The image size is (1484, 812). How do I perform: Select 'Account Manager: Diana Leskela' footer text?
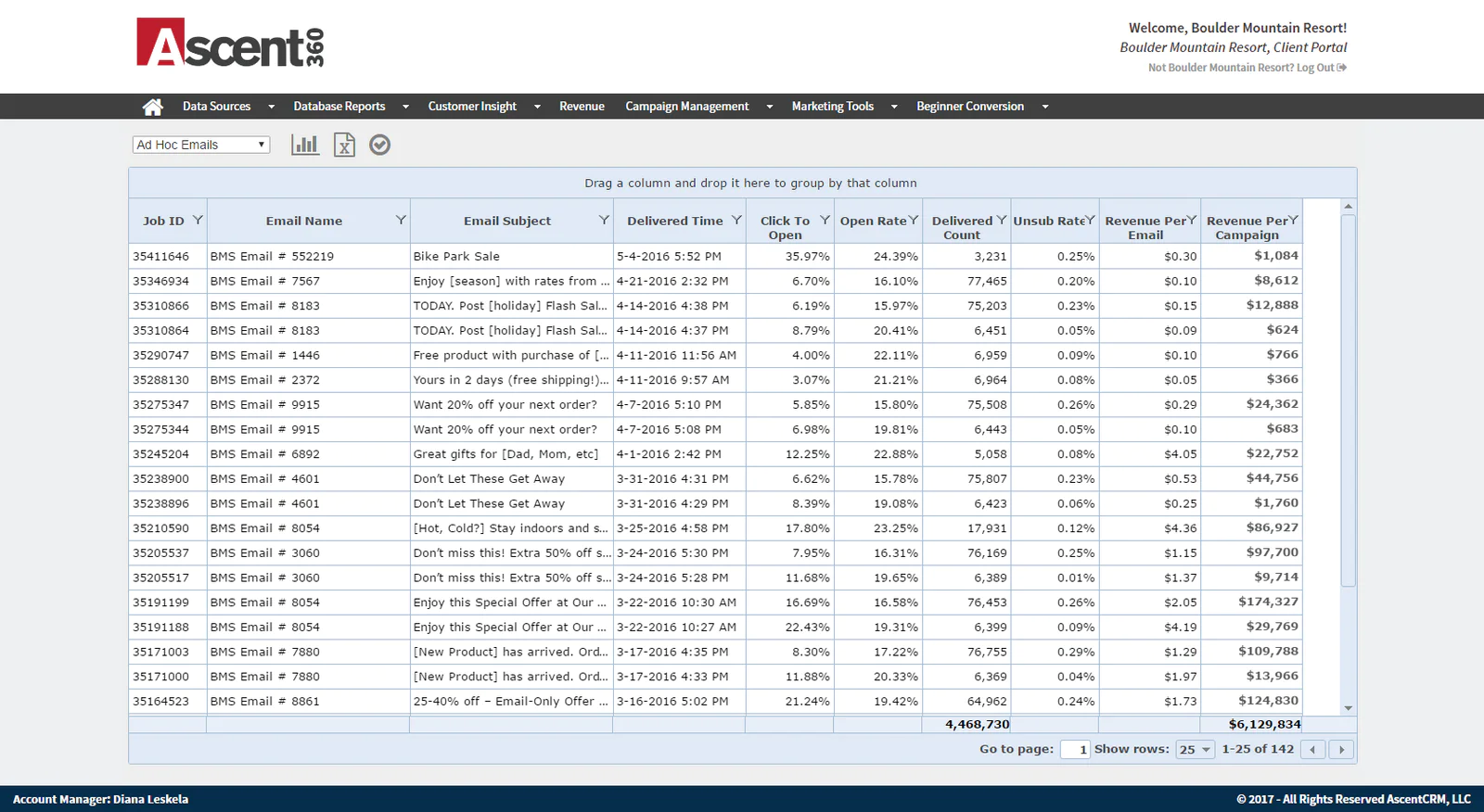pyautogui.click(x=100, y=799)
